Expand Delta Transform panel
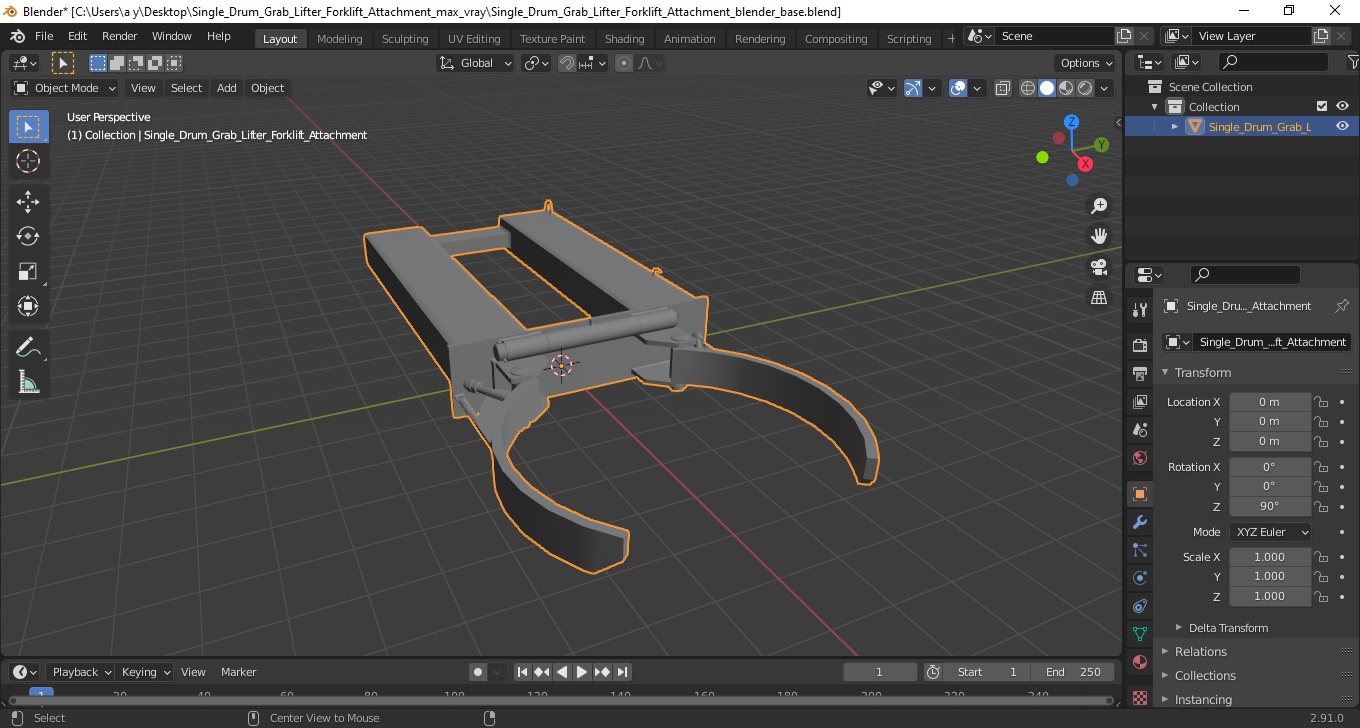Image resolution: width=1360 pixels, height=728 pixels. pyautogui.click(x=1228, y=628)
